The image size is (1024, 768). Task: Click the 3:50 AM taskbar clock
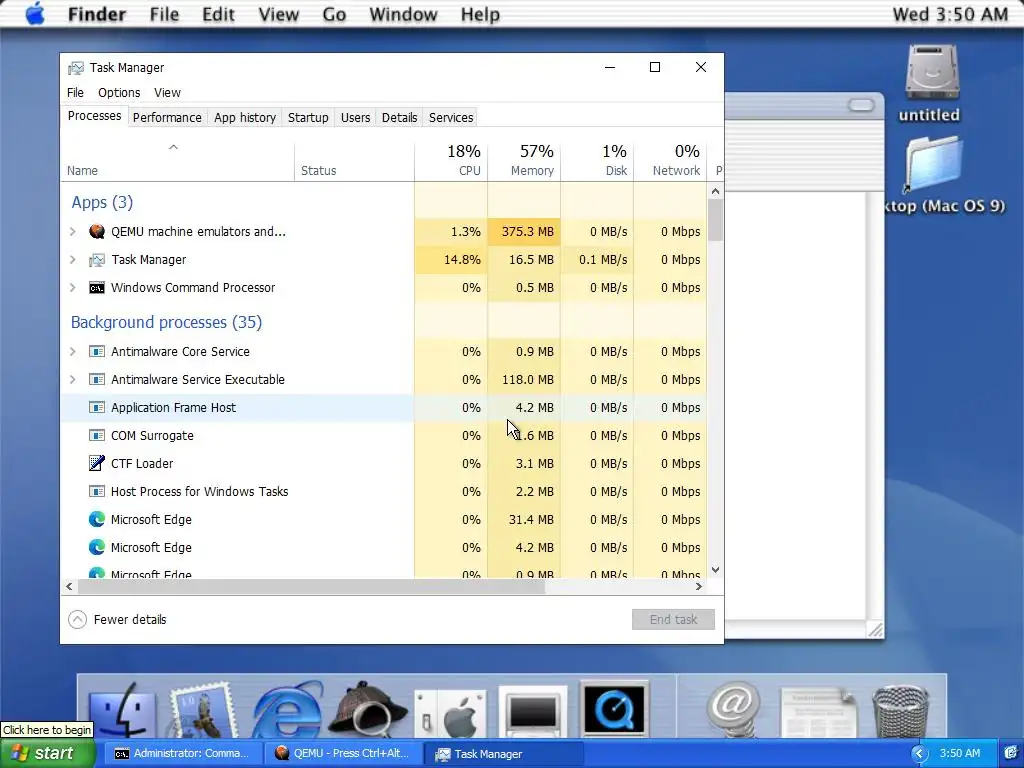pos(959,754)
